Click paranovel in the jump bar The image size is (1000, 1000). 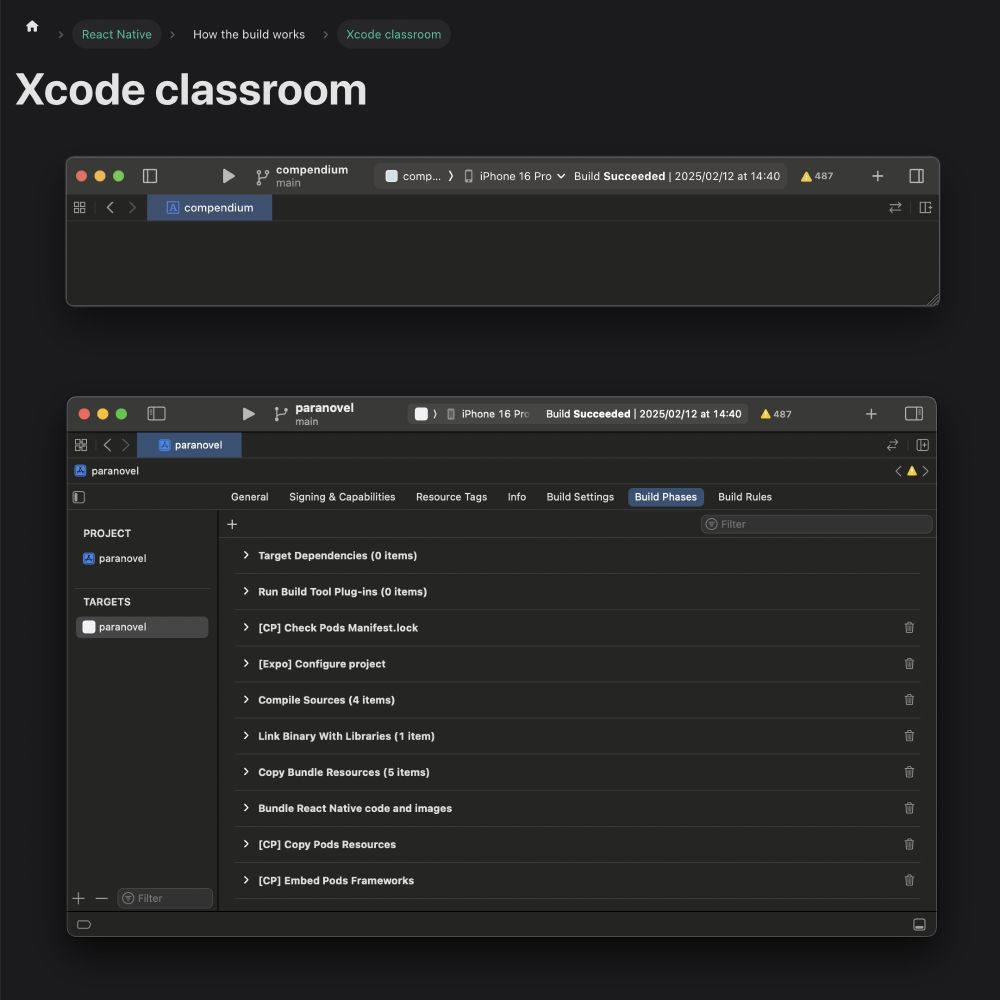pyautogui.click(x=107, y=471)
